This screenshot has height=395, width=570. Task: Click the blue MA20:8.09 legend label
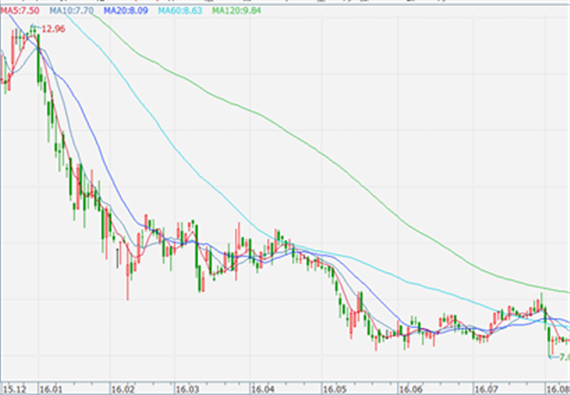coord(126,11)
